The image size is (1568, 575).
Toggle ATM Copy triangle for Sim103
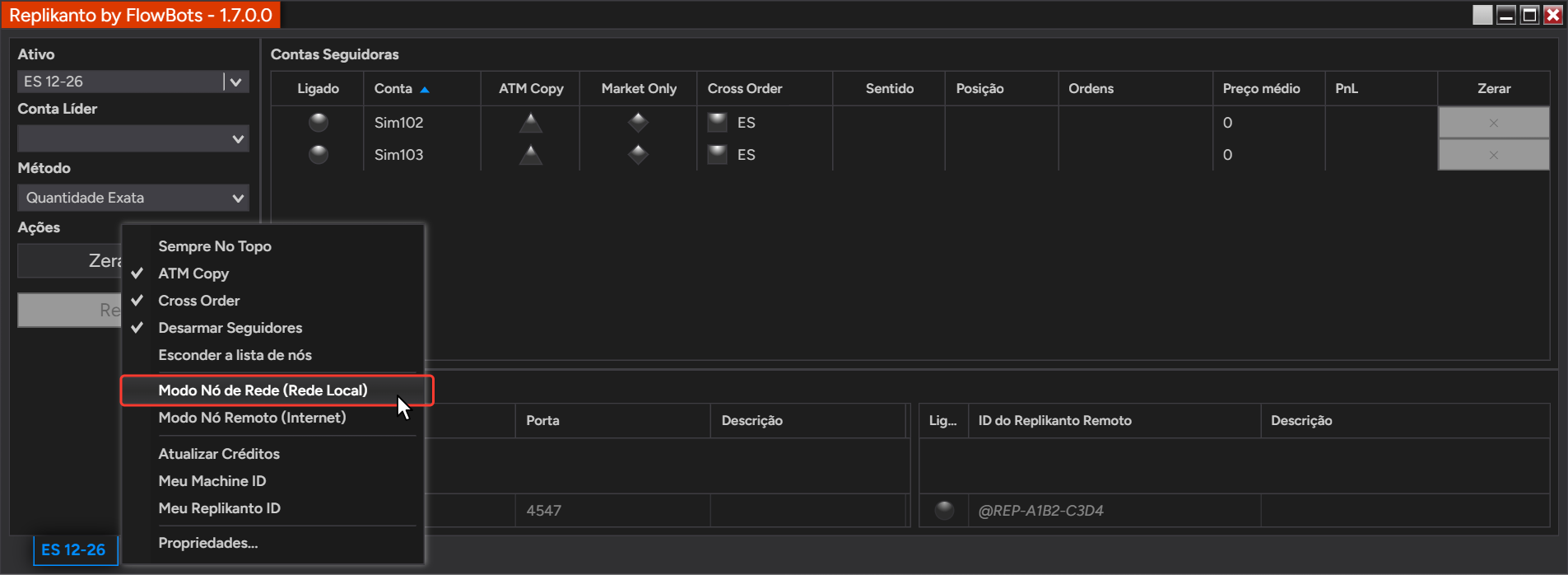tap(531, 155)
